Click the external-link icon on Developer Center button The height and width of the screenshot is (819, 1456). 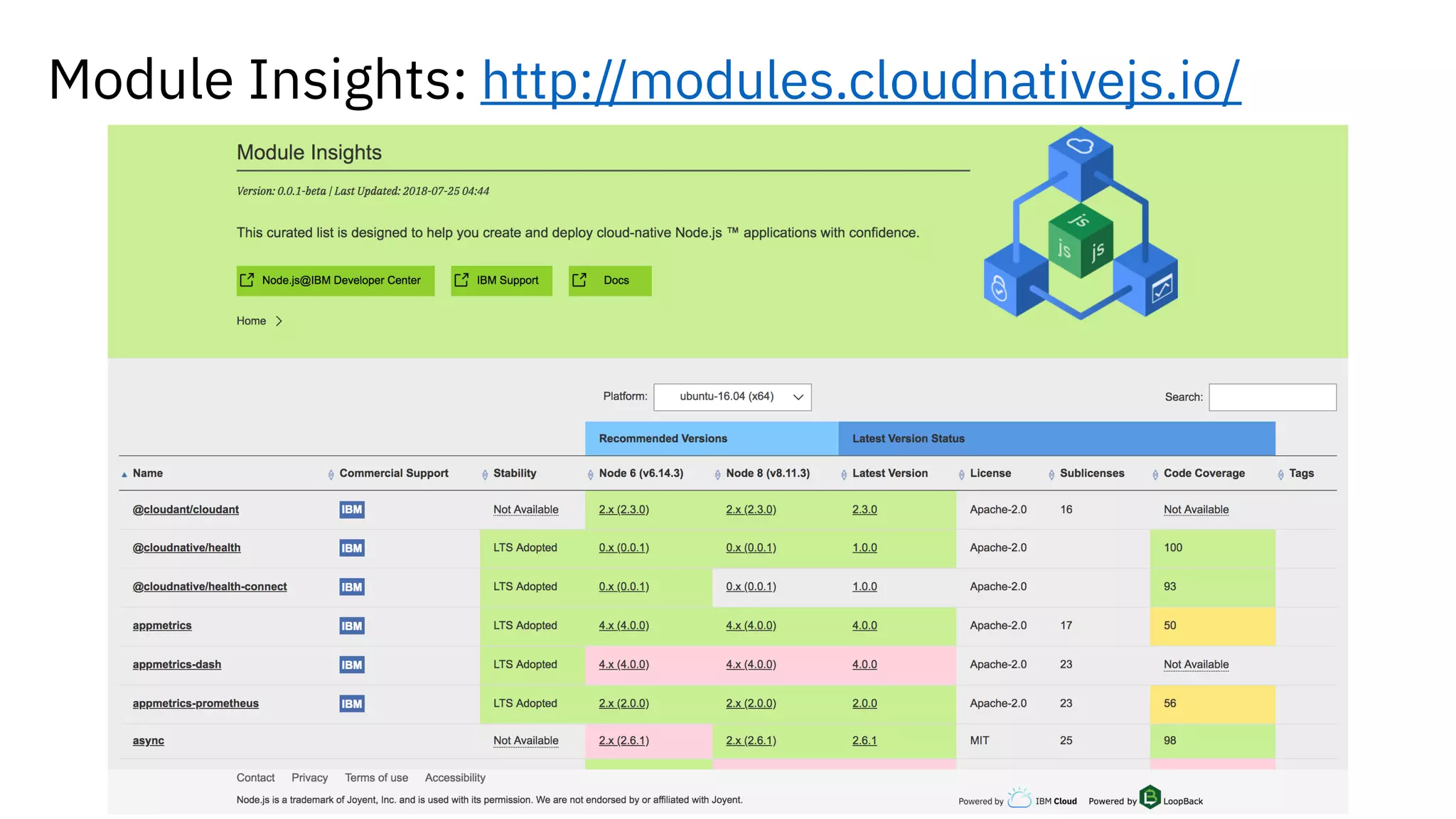(x=247, y=280)
